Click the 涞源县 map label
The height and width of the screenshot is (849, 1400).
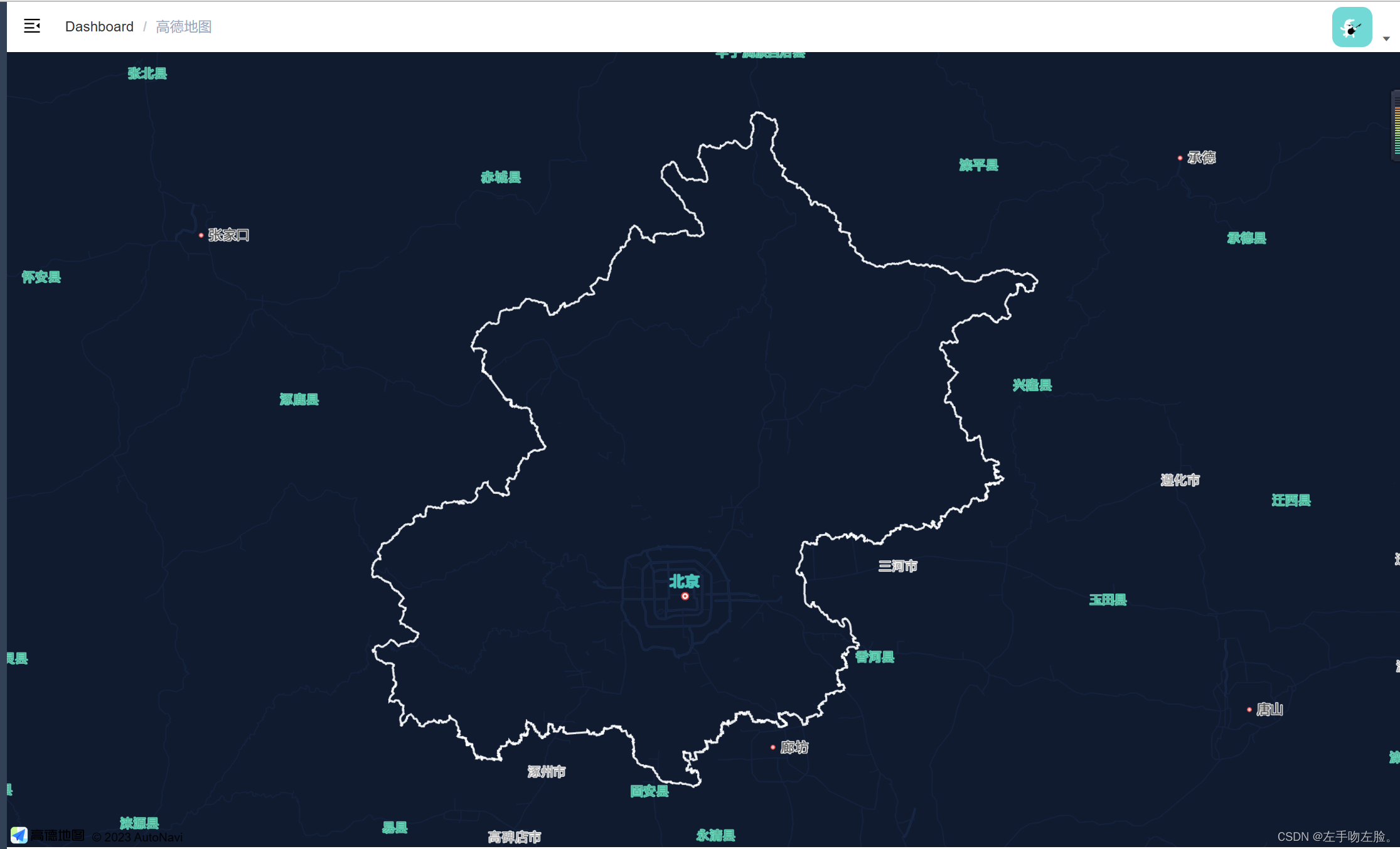tap(139, 823)
